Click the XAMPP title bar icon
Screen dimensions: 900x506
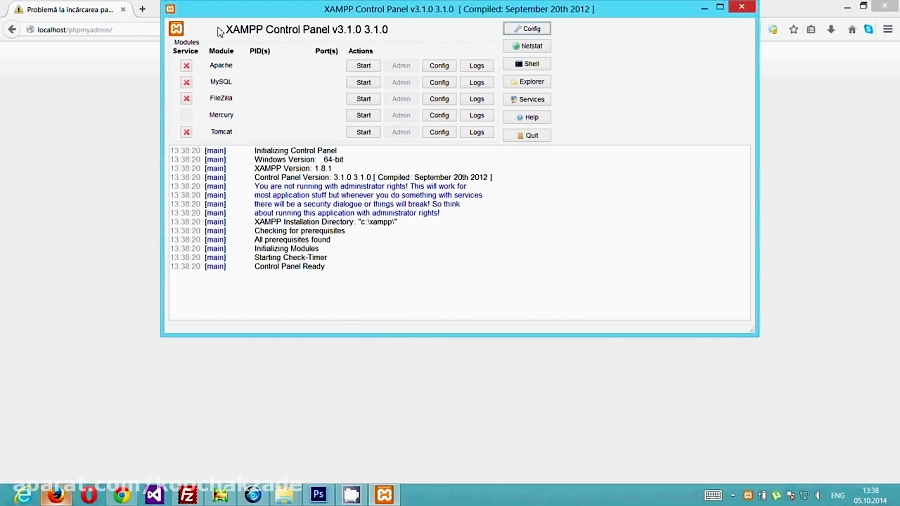170,9
